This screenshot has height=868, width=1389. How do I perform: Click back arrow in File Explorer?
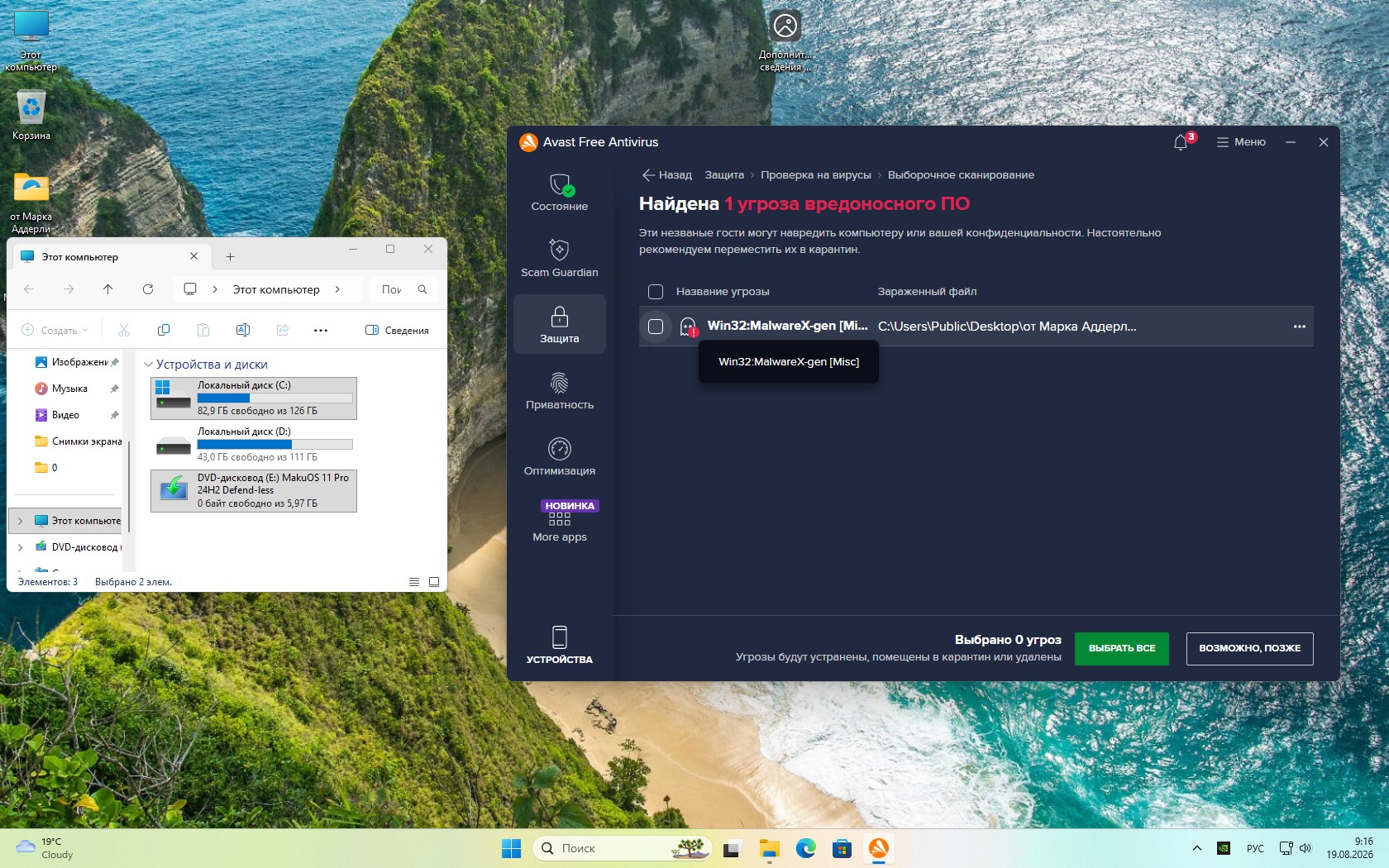29,289
